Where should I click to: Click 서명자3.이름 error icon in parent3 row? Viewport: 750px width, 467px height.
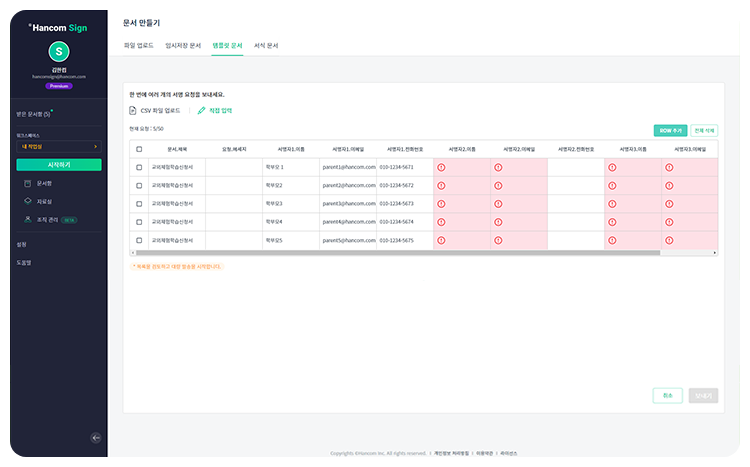pyautogui.click(x=612, y=204)
